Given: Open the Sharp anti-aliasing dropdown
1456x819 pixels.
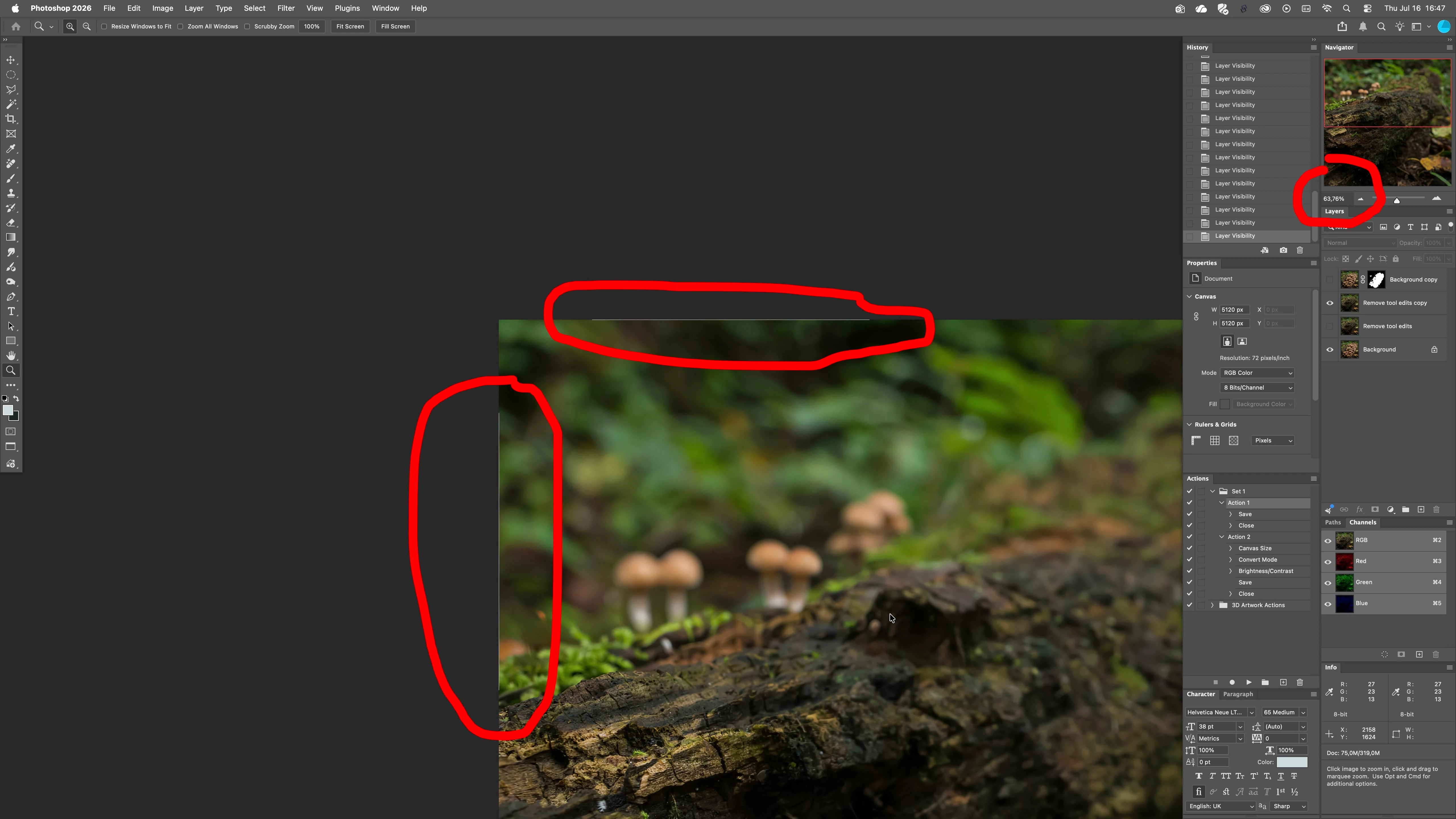Looking at the screenshot, I should [1289, 806].
